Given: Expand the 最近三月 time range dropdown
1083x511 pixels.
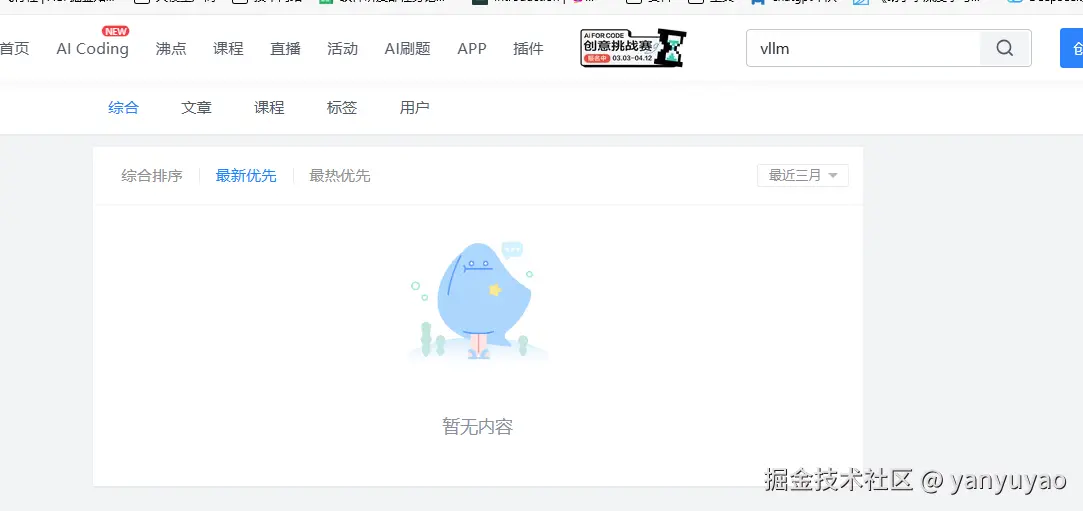Looking at the screenshot, I should click(x=802, y=175).
